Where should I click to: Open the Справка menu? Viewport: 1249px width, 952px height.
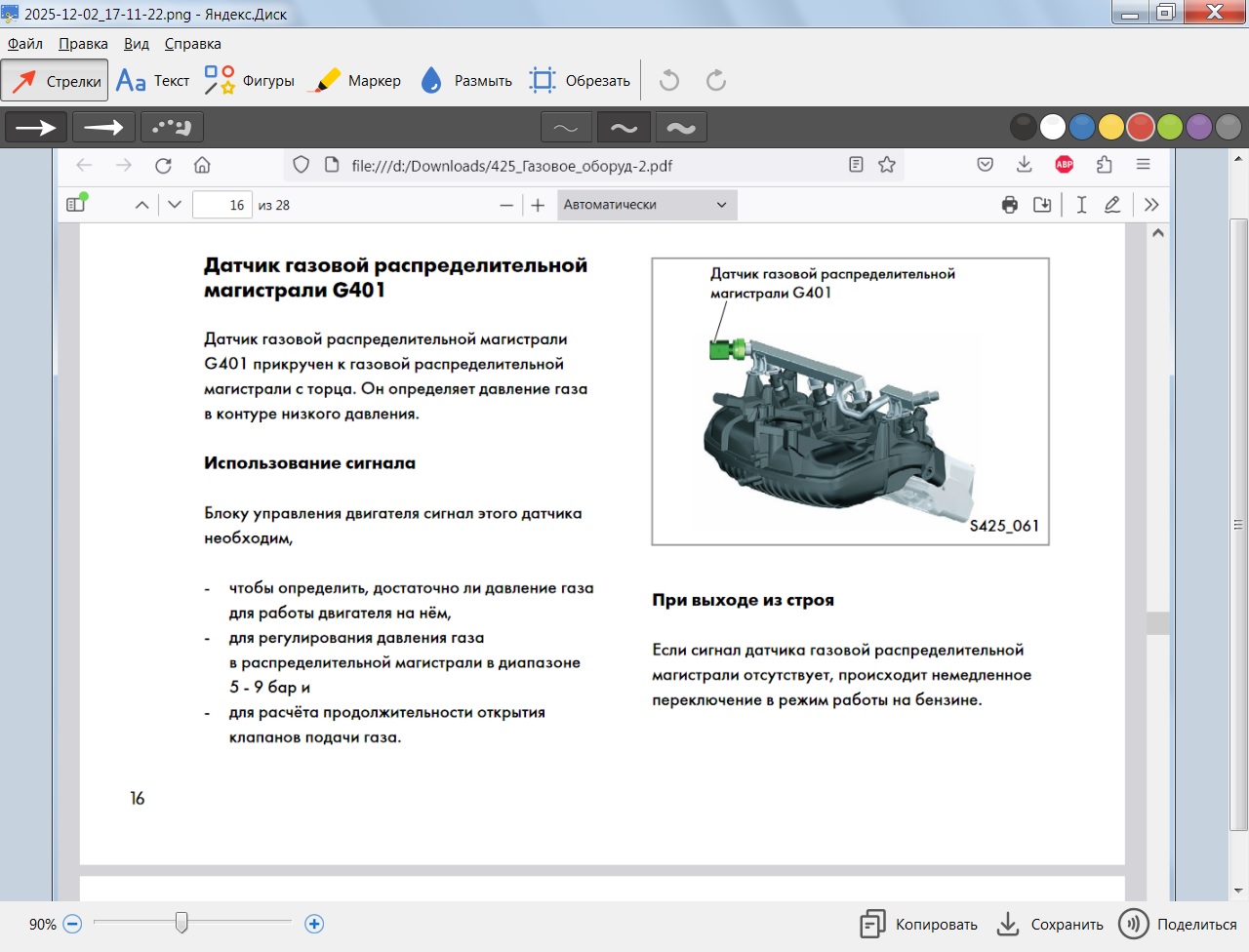tap(192, 44)
